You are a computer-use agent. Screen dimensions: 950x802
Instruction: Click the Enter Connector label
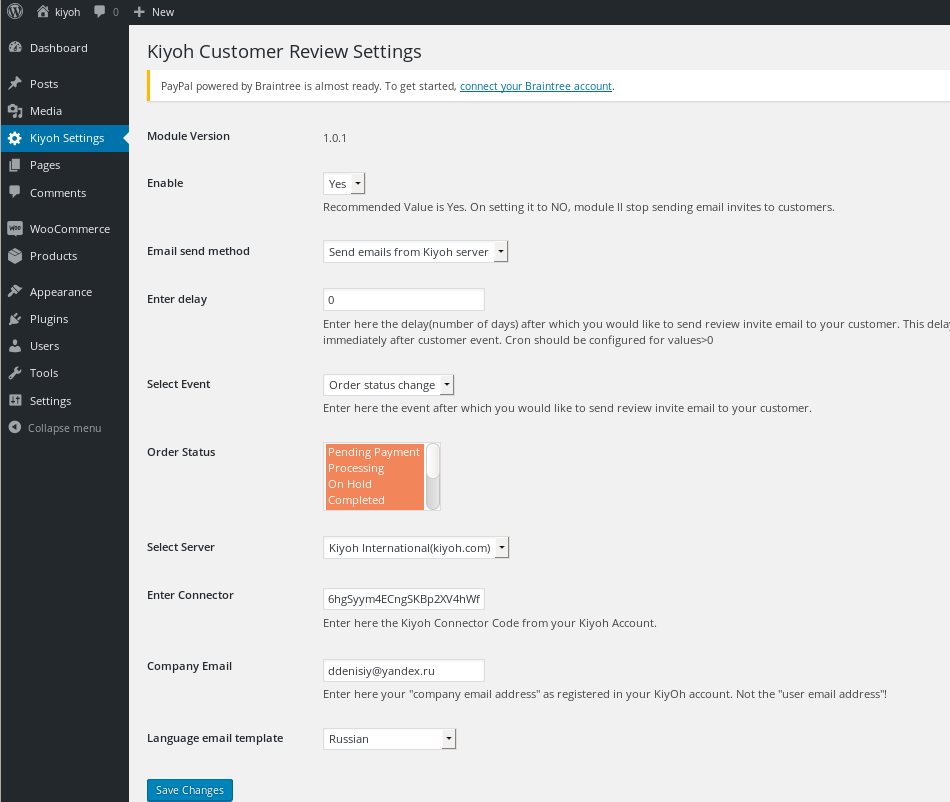click(190, 595)
